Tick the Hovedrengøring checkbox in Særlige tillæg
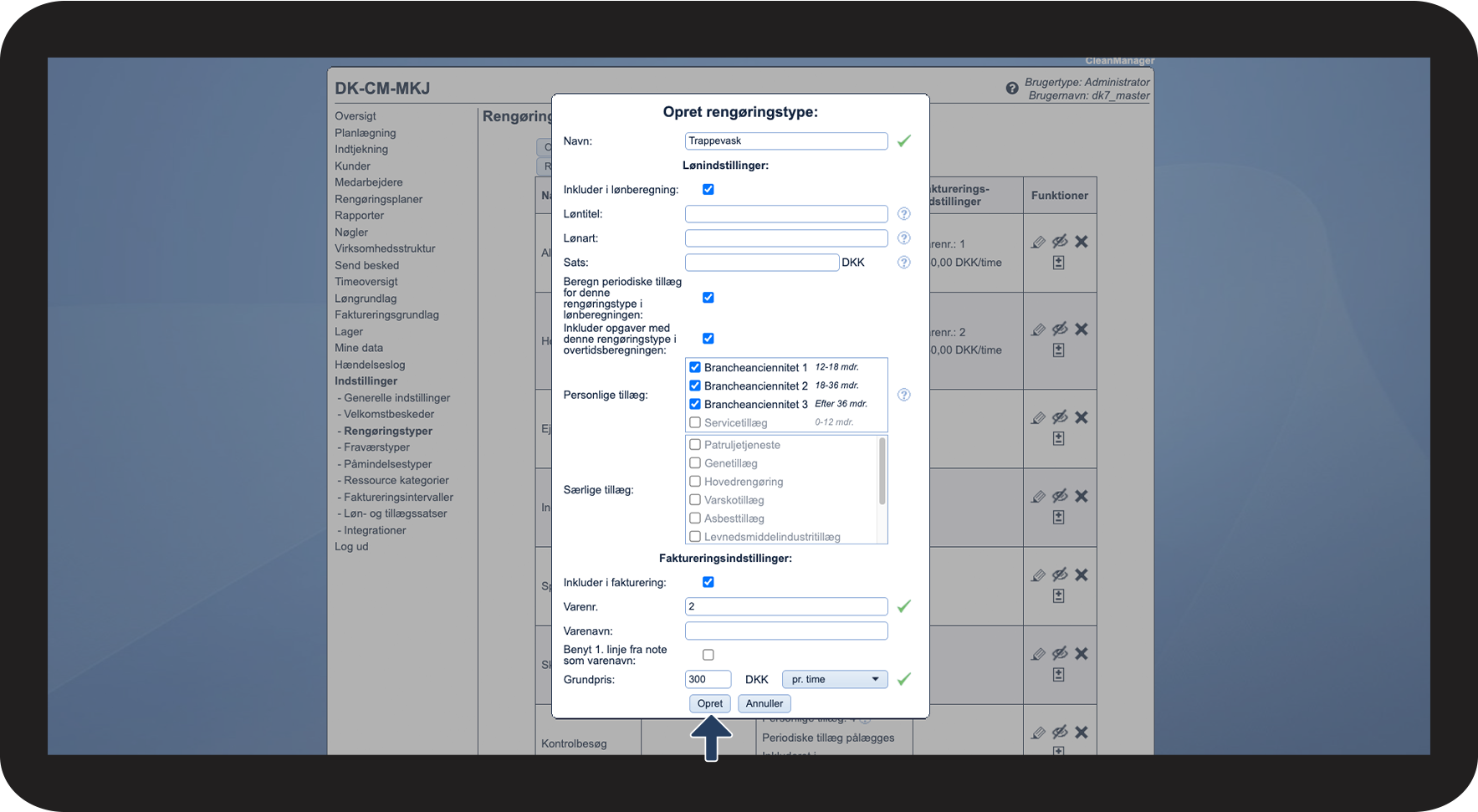The width and height of the screenshot is (1478, 812). click(695, 482)
